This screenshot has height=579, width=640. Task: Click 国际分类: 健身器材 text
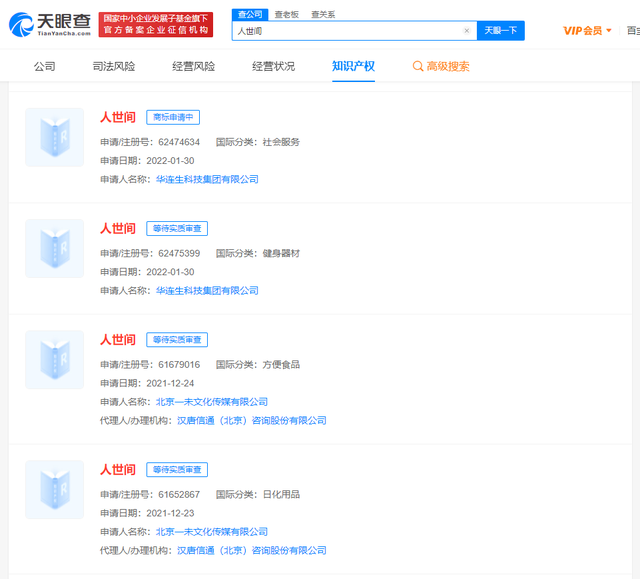258,253
